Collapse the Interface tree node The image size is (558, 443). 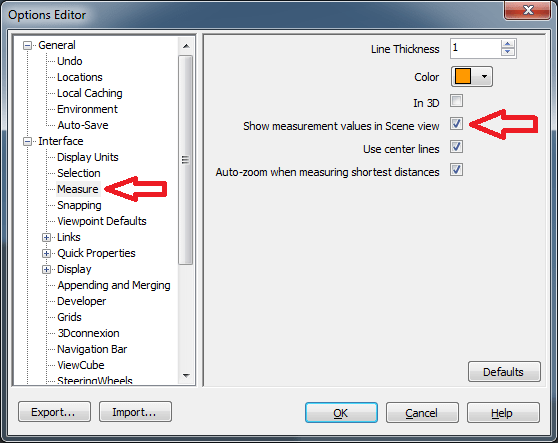click(27, 142)
